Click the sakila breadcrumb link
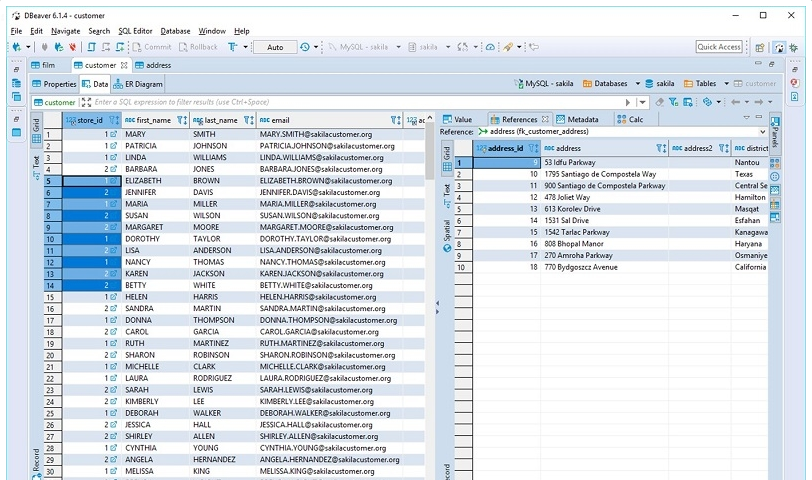 point(660,83)
